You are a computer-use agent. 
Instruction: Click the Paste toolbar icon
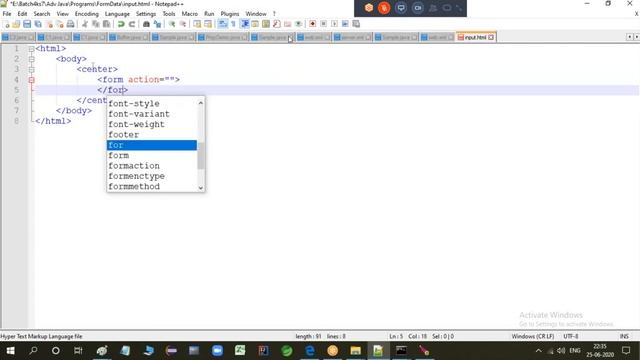coord(107,24)
